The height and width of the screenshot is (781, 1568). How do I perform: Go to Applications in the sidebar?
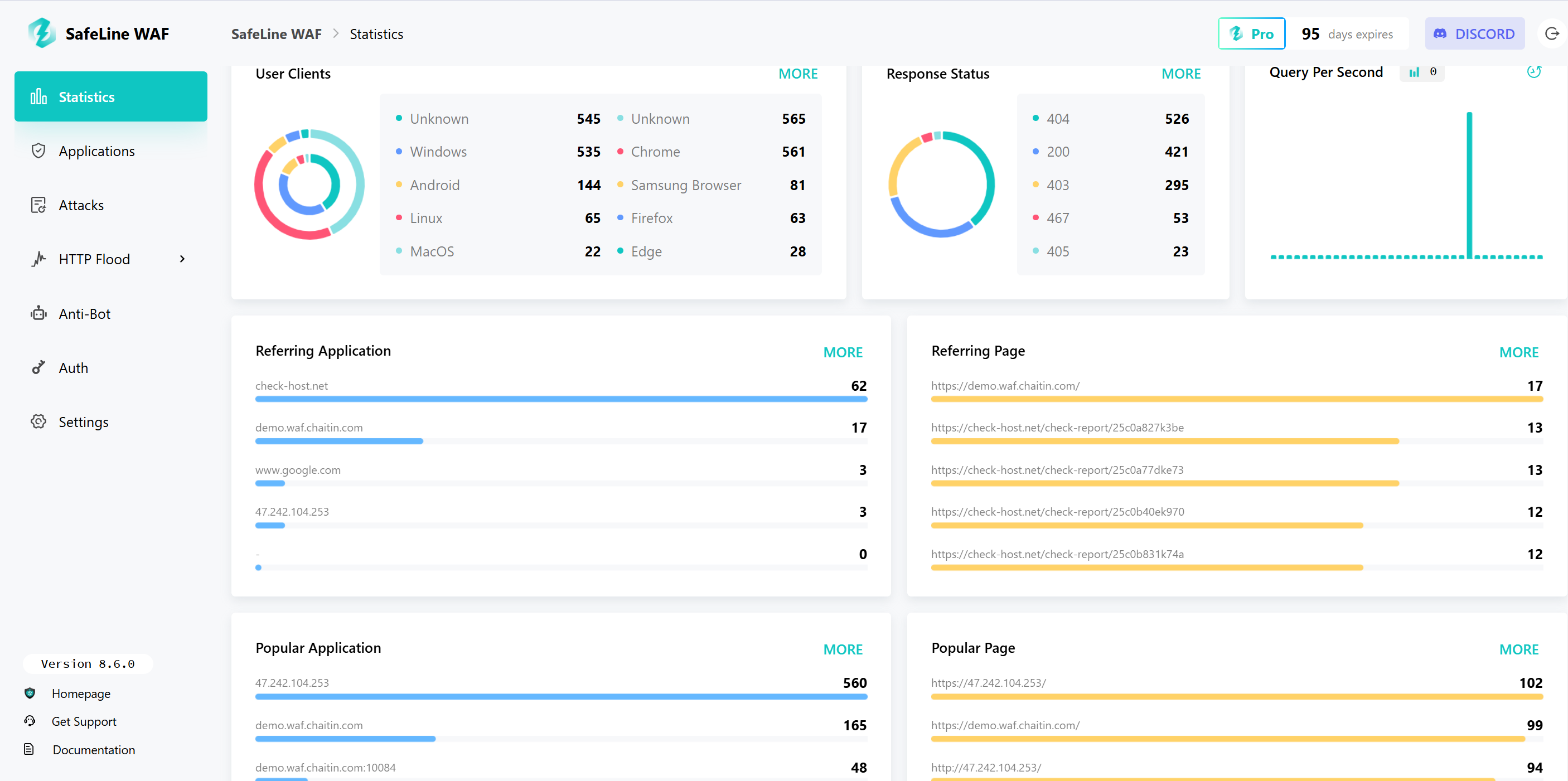coord(111,151)
